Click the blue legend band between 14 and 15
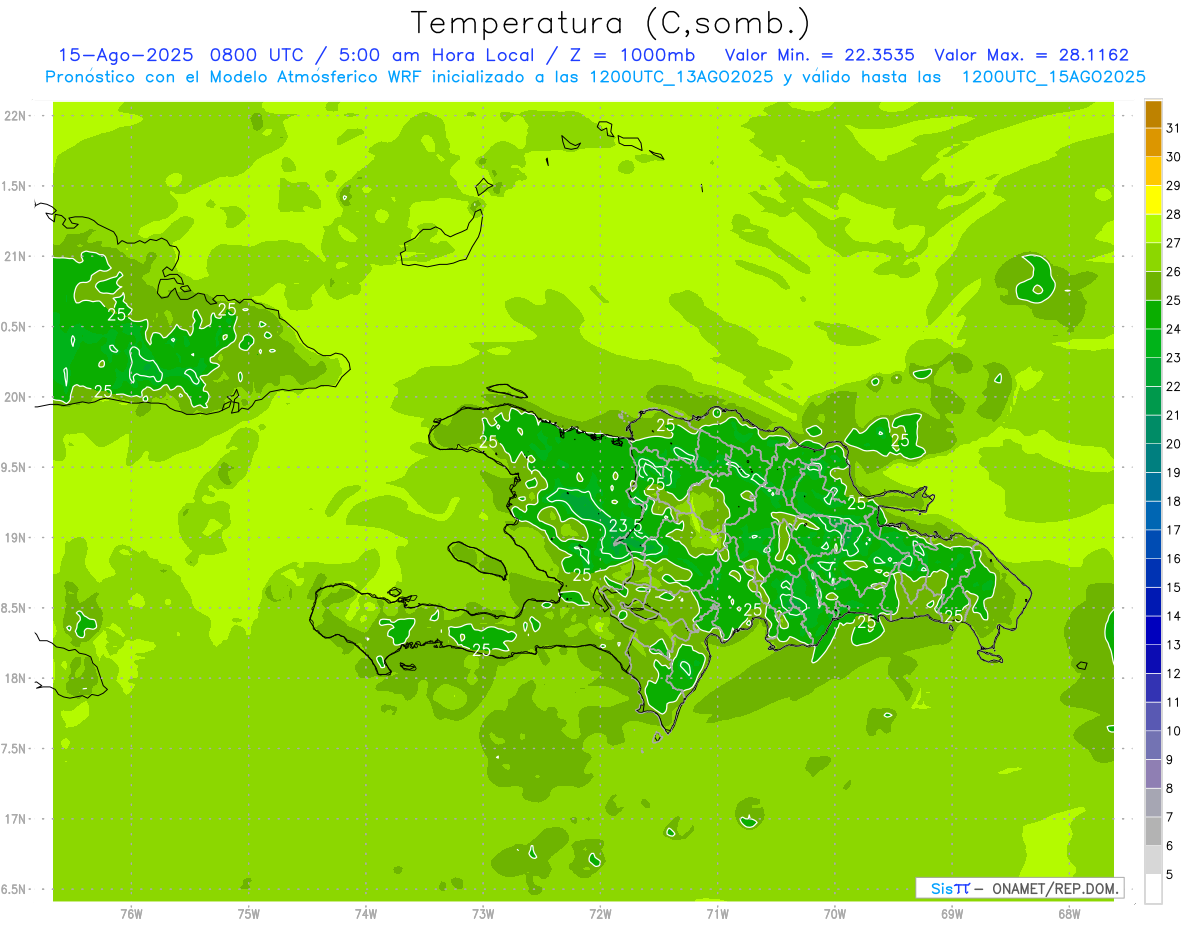 1154,601
